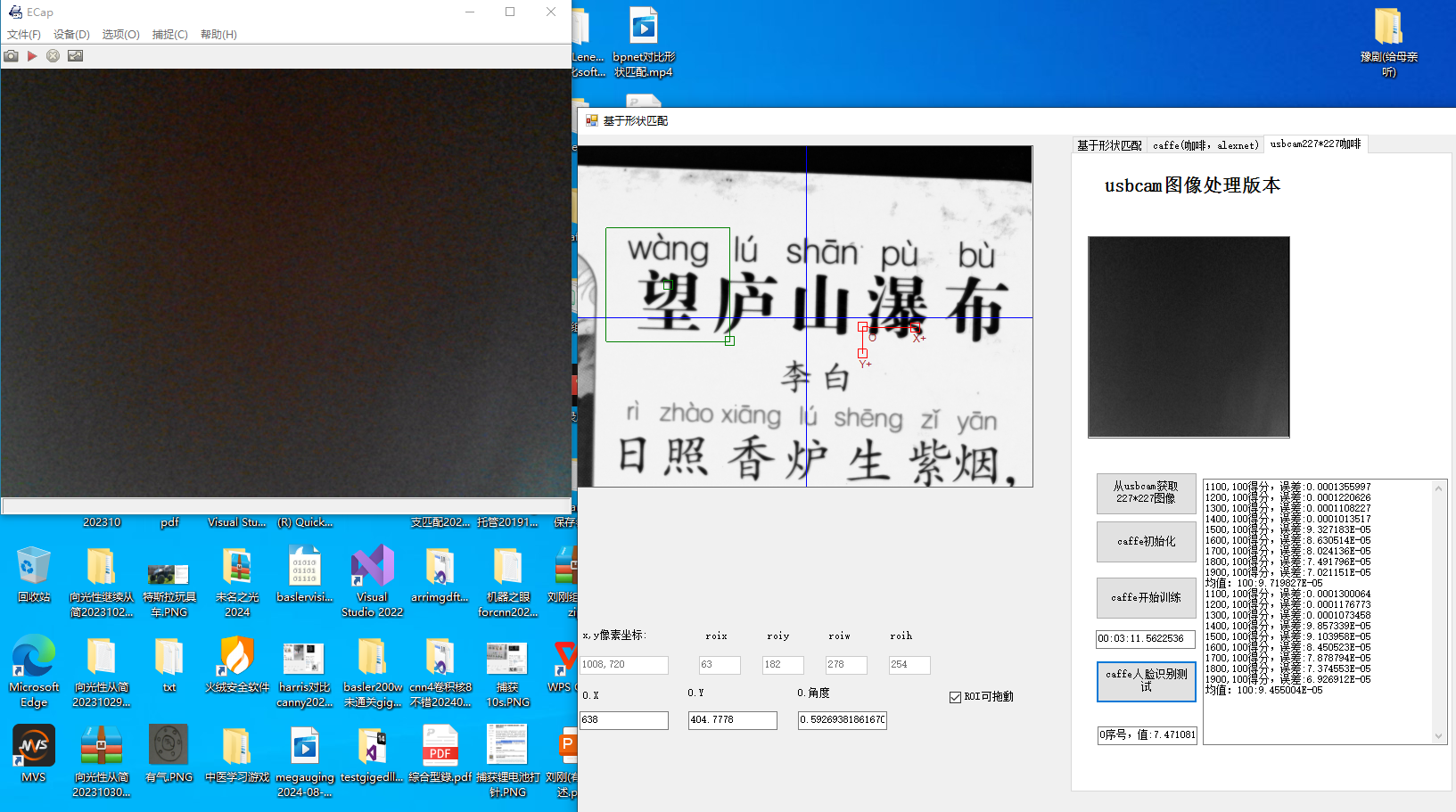Open the 选项(O) menu in ECap

120,35
